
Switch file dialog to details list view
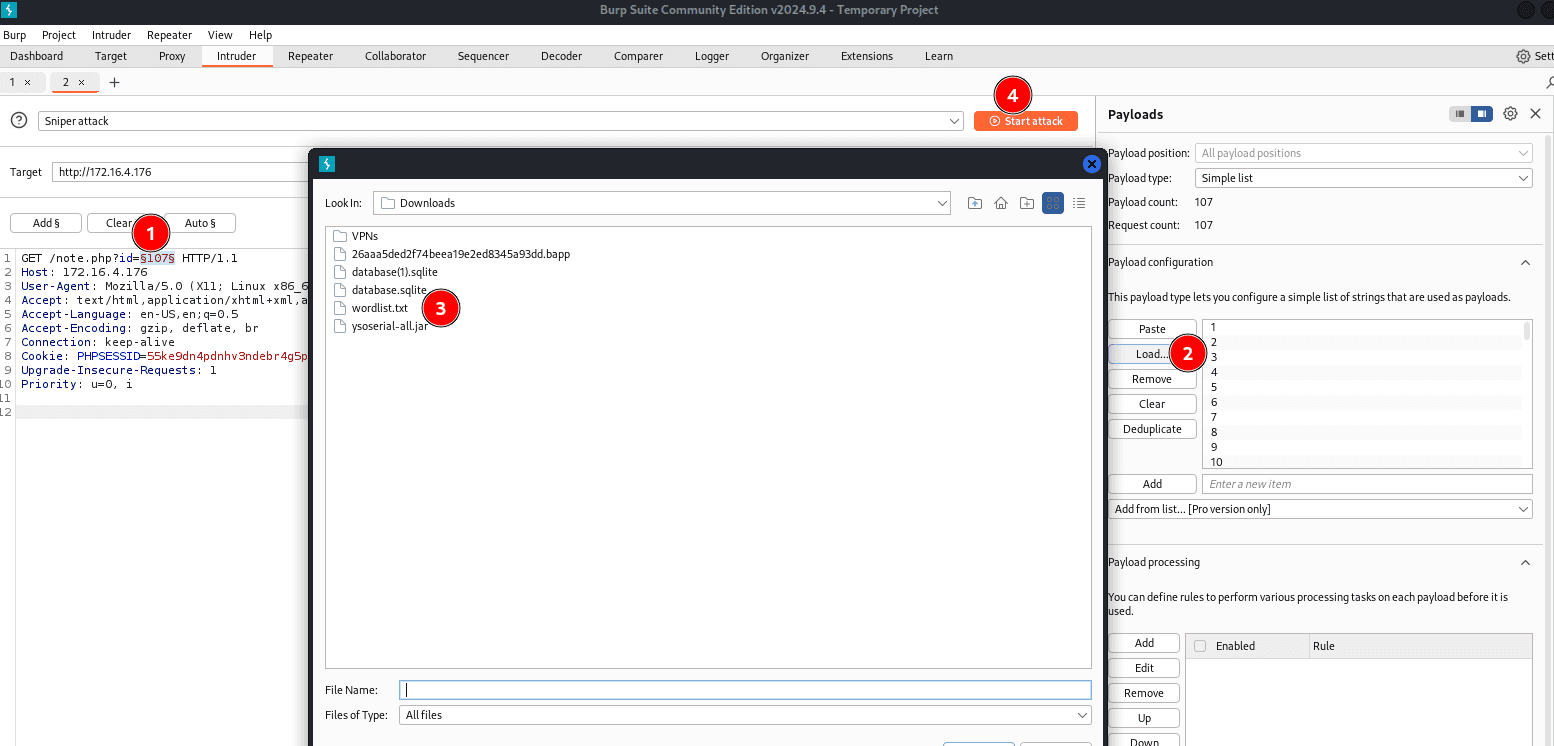(1079, 203)
